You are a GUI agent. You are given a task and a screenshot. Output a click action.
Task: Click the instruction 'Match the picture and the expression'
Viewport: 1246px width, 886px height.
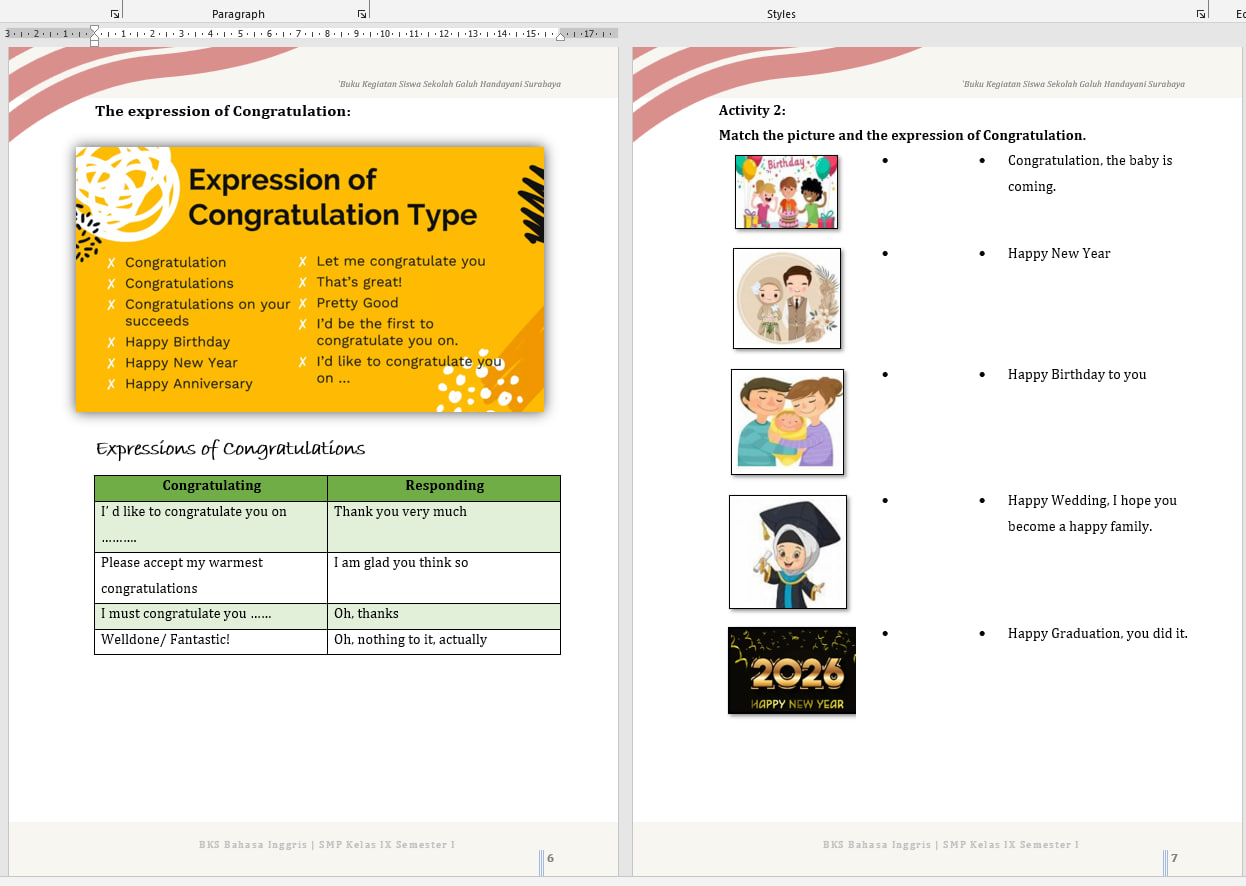click(902, 135)
